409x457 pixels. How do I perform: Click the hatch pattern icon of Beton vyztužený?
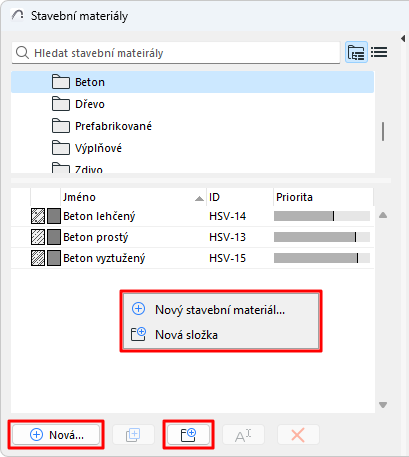click(x=38, y=258)
